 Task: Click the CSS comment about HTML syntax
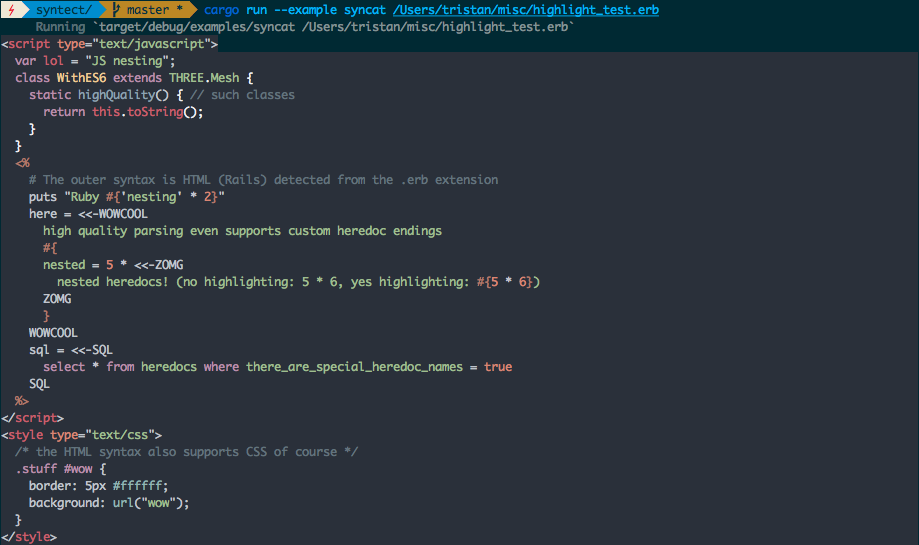[x=186, y=452]
